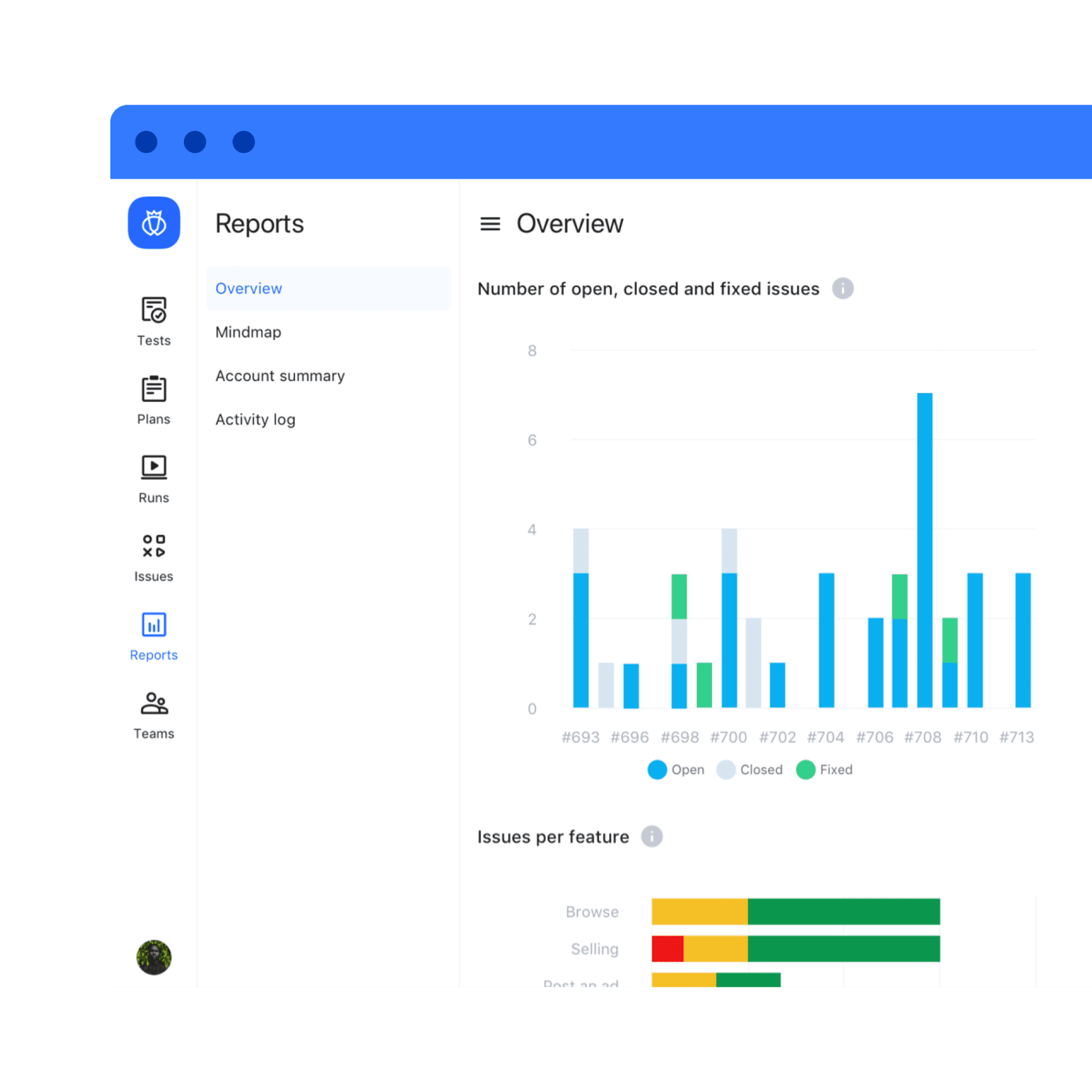This screenshot has height=1092, width=1092.
Task: Open the Activity log report
Action: click(255, 420)
